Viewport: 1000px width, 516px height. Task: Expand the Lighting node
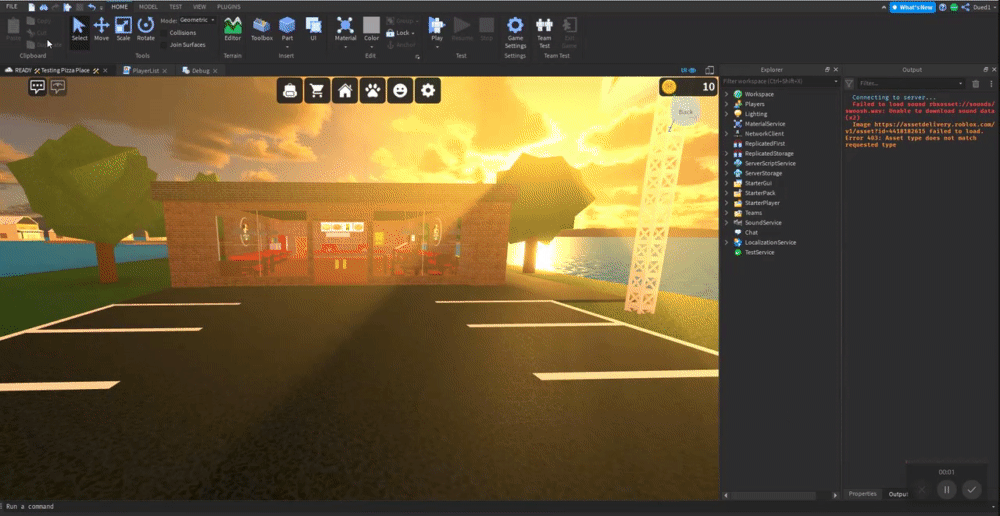pyautogui.click(x=726, y=114)
